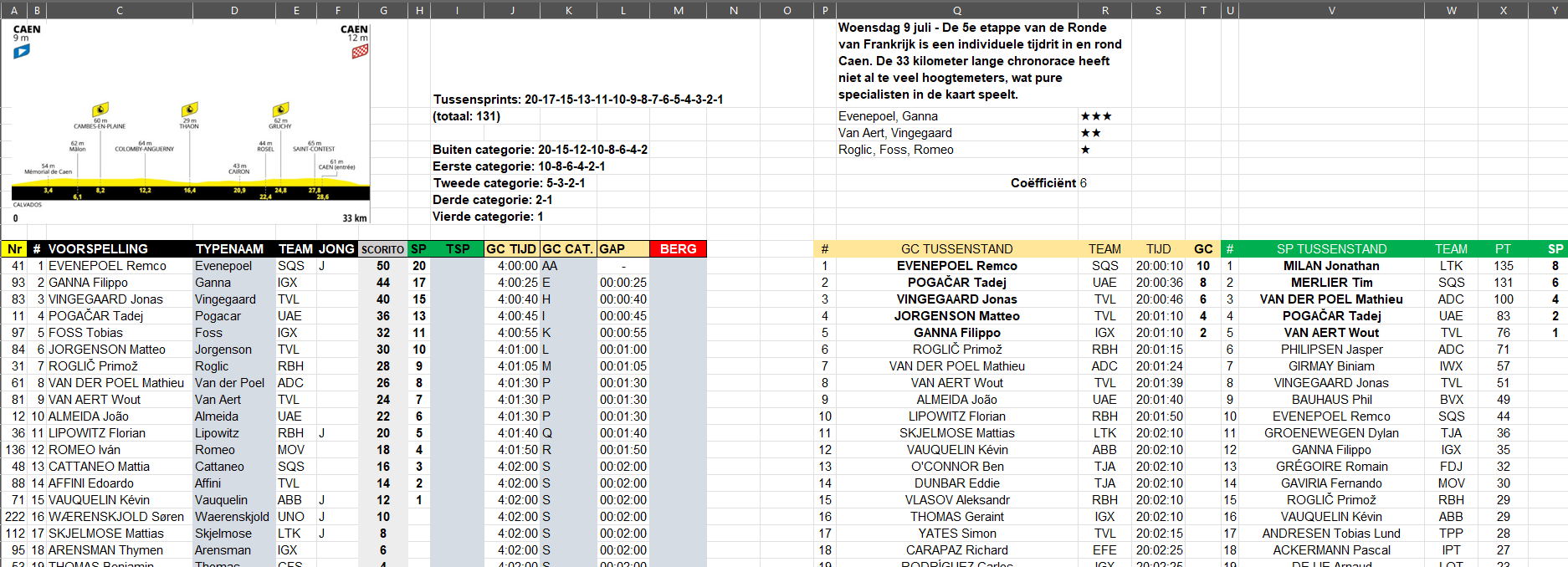Image resolution: width=1568 pixels, height=567 pixels.
Task: Select the GC TUSSENSTAND header cell
Action: pos(956,249)
